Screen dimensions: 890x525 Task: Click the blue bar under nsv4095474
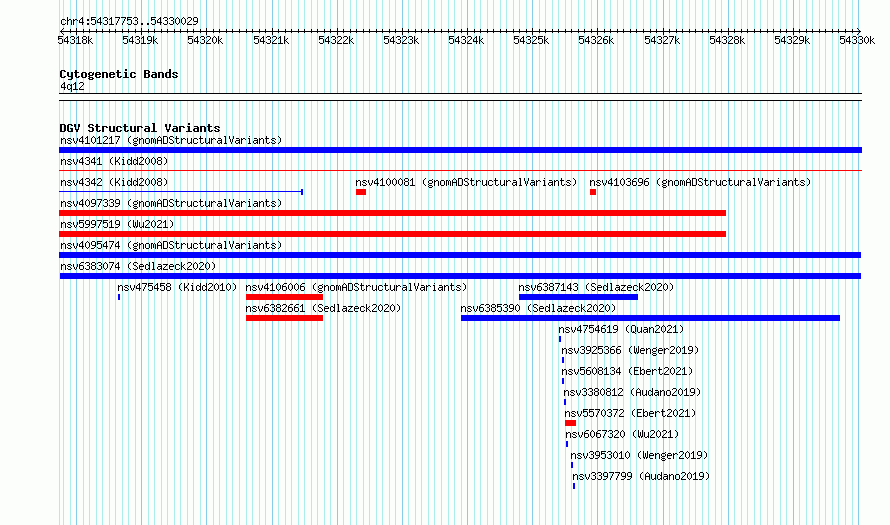tap(460, 255)
